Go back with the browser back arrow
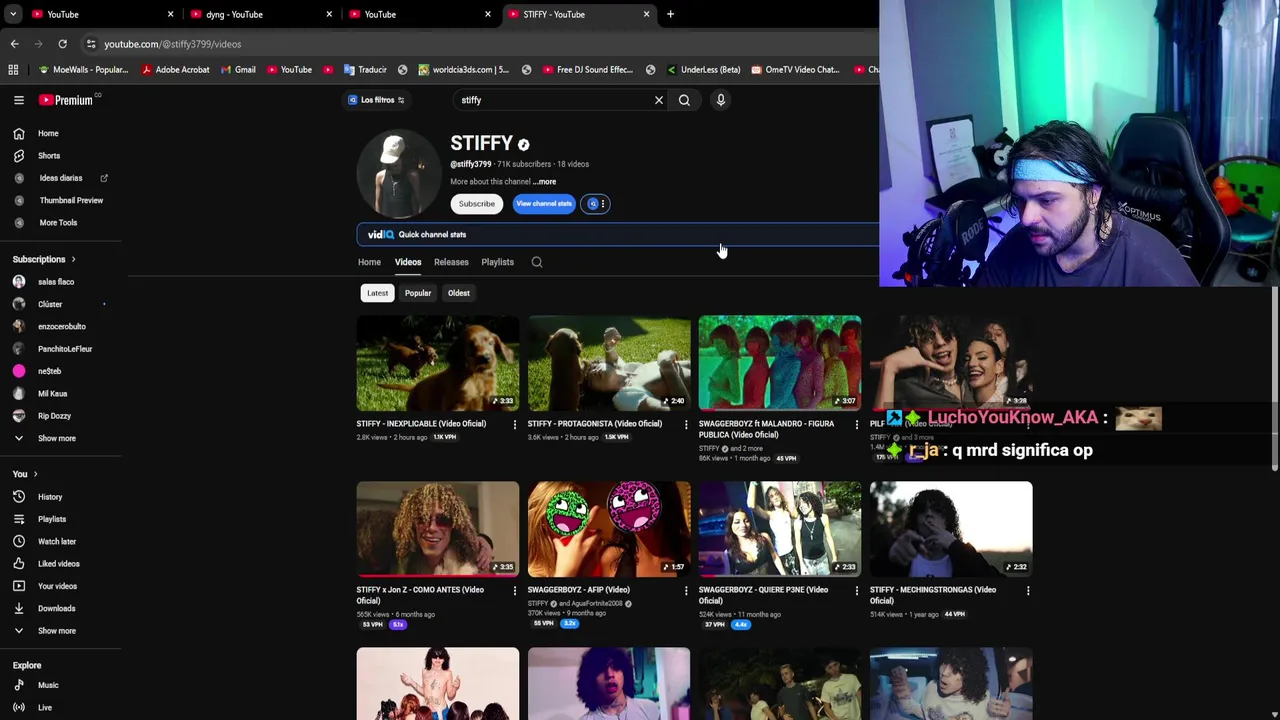 [x=14, y=44]
